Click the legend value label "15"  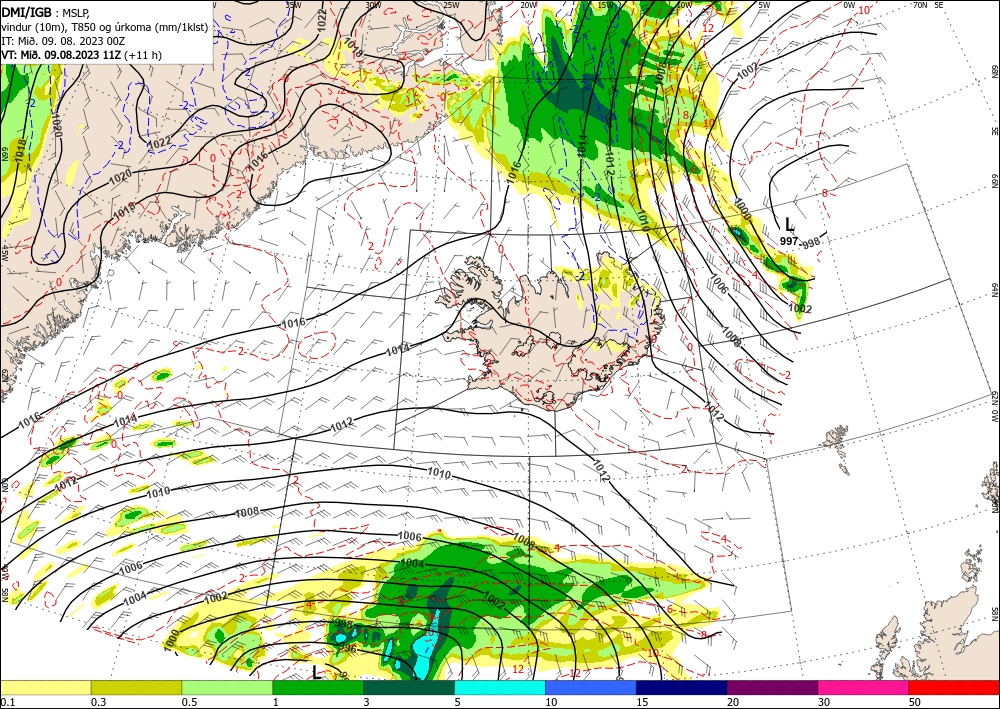click(642, 702)
